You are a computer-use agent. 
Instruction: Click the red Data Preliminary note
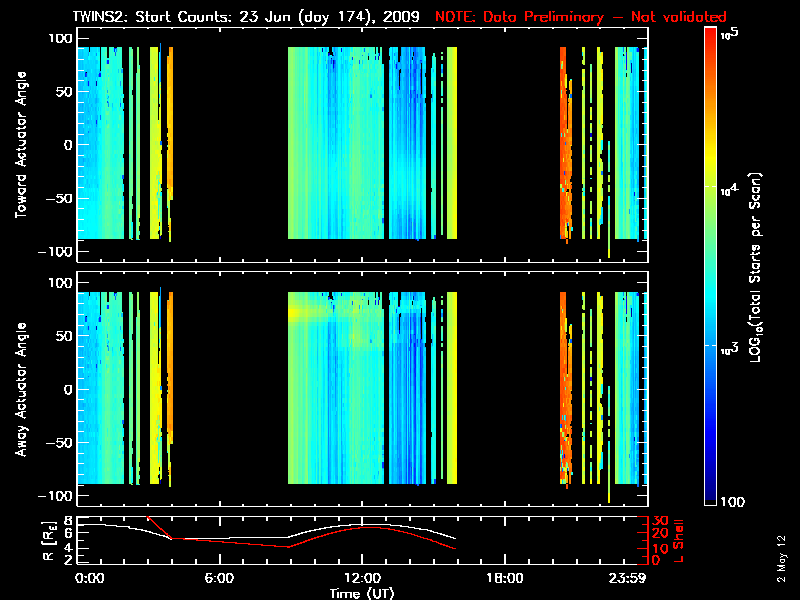click(580, 17)
